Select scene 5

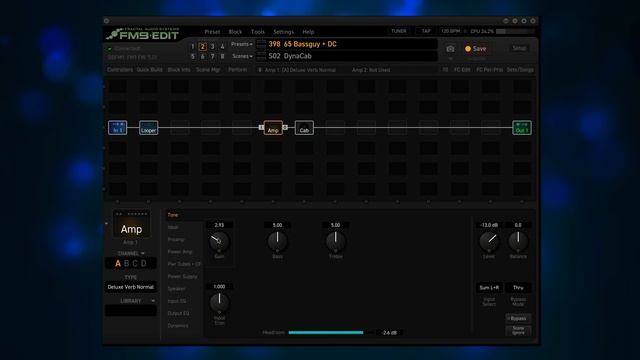coord(193,56)
